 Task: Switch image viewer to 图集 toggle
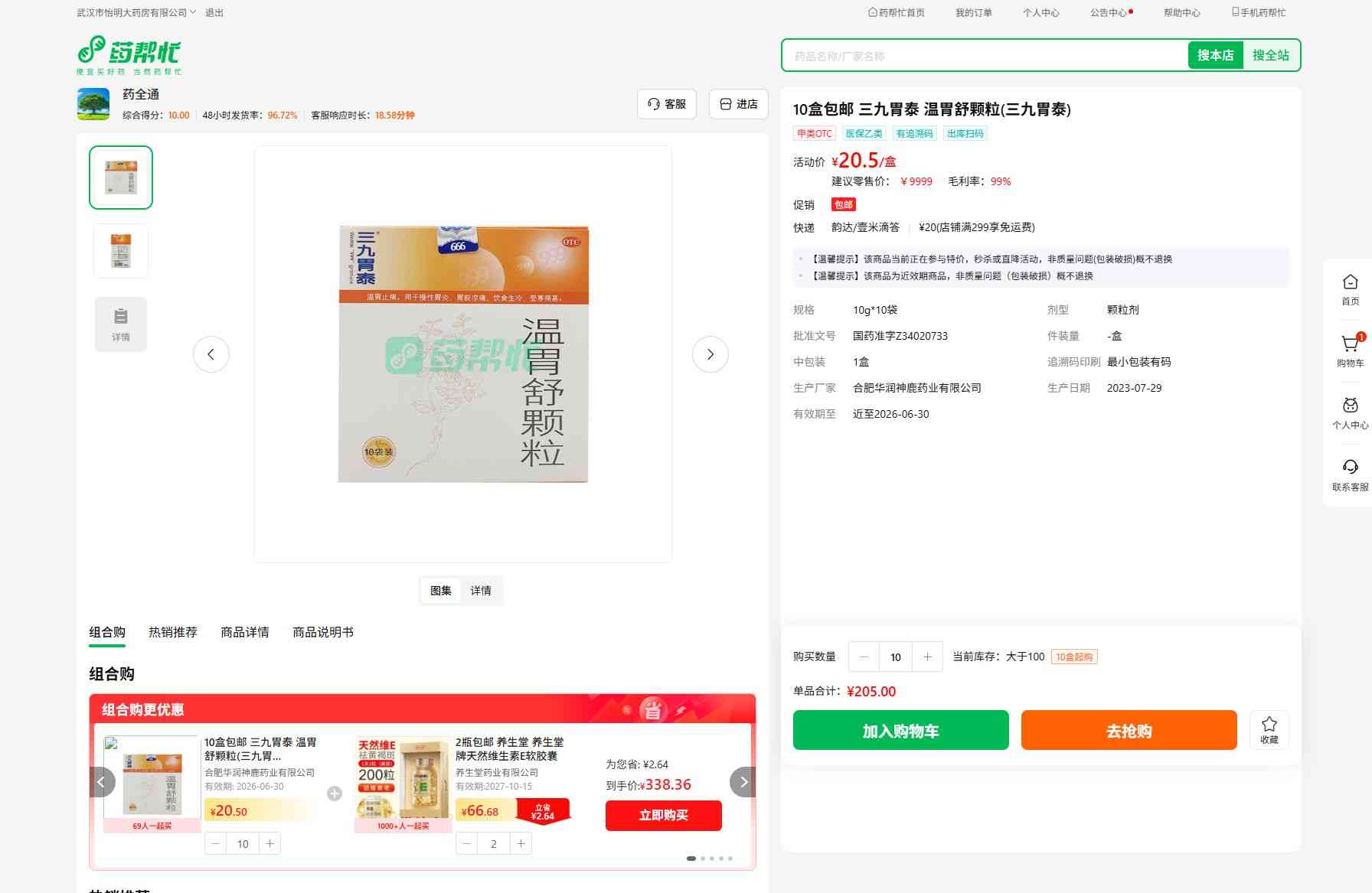pos(440,591)
